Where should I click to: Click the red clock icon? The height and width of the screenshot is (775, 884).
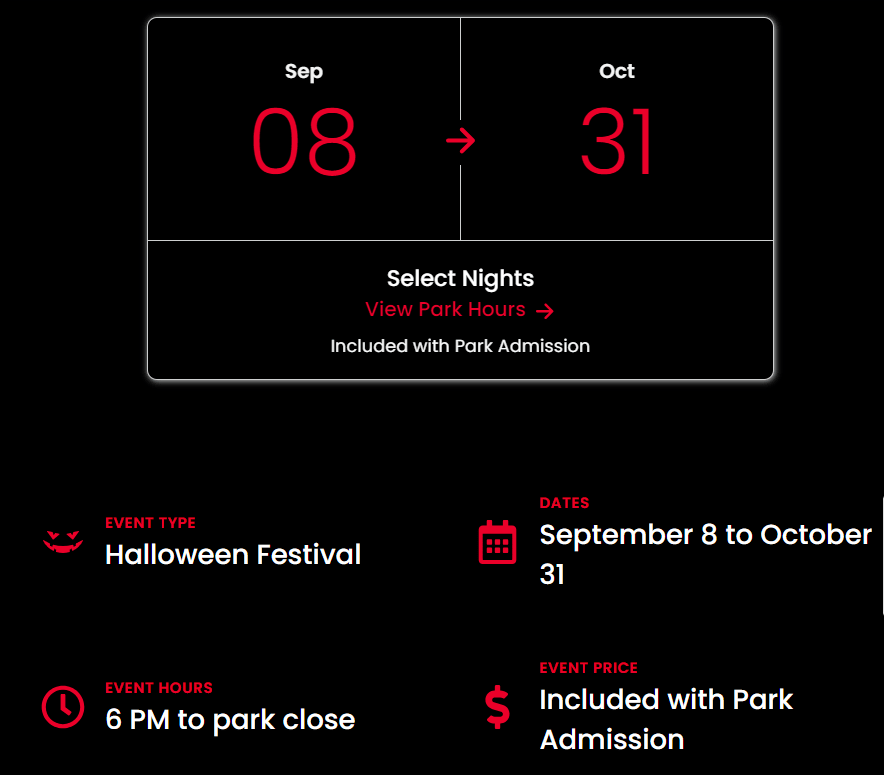[63, 707]
